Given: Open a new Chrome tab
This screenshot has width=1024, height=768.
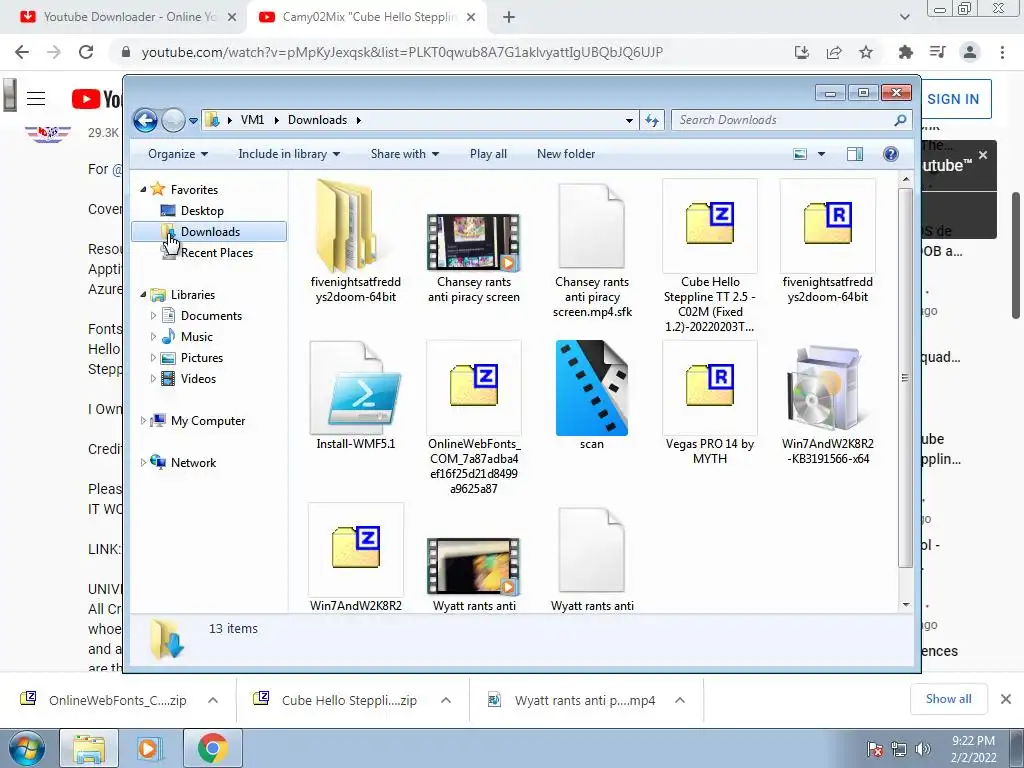Looking at the screenshot, I should (x=509, y=18).
